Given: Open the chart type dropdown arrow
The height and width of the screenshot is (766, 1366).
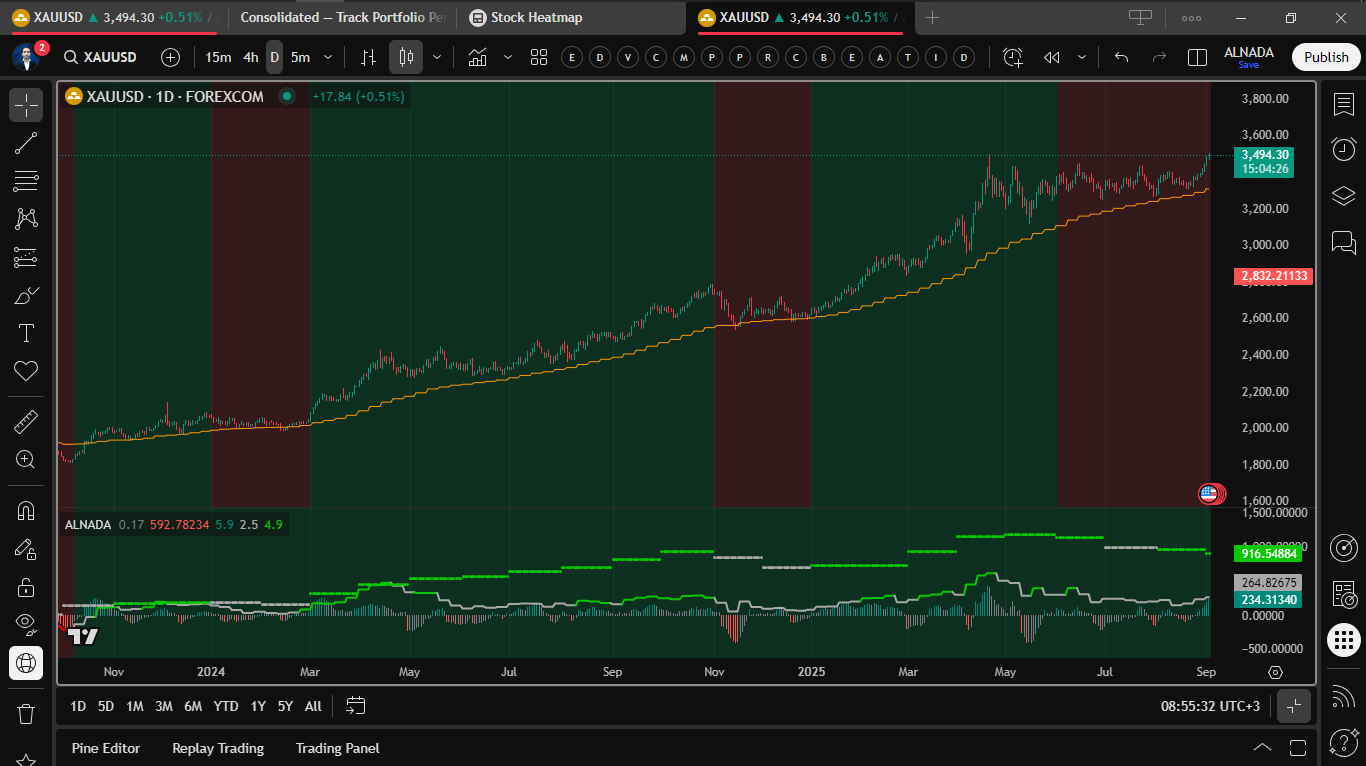Looking at the screenshot, I should [x=436, y=57].
